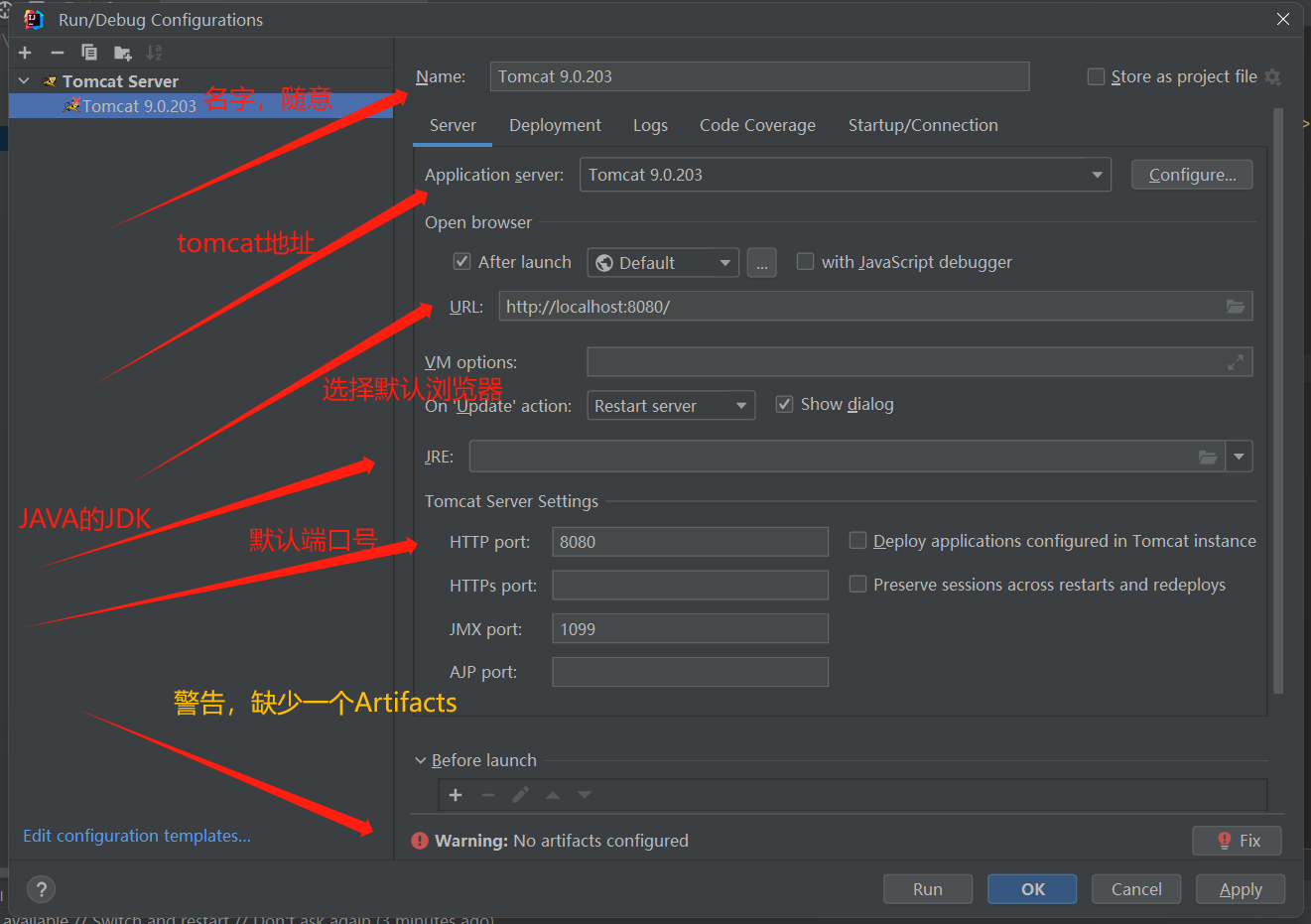Add a Before launch task
This screenshot has width=1311, height=924.
456,795
